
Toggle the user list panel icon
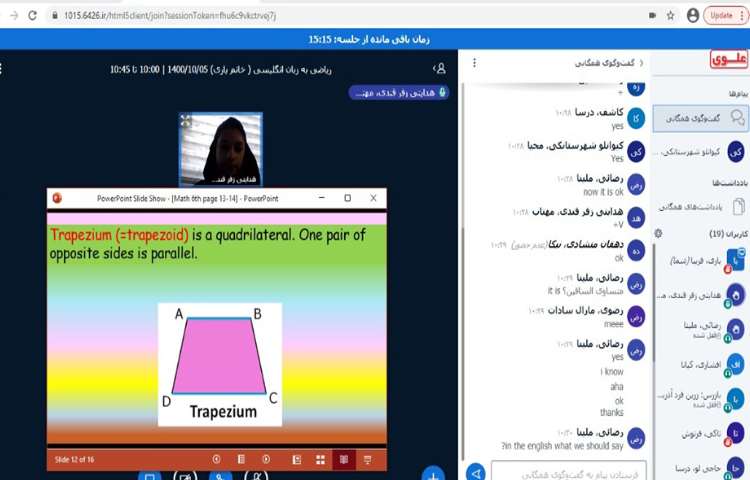440,69
